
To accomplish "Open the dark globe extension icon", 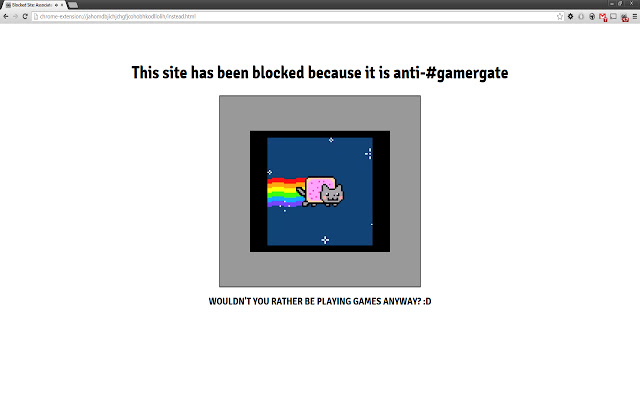I will [592, 16].
